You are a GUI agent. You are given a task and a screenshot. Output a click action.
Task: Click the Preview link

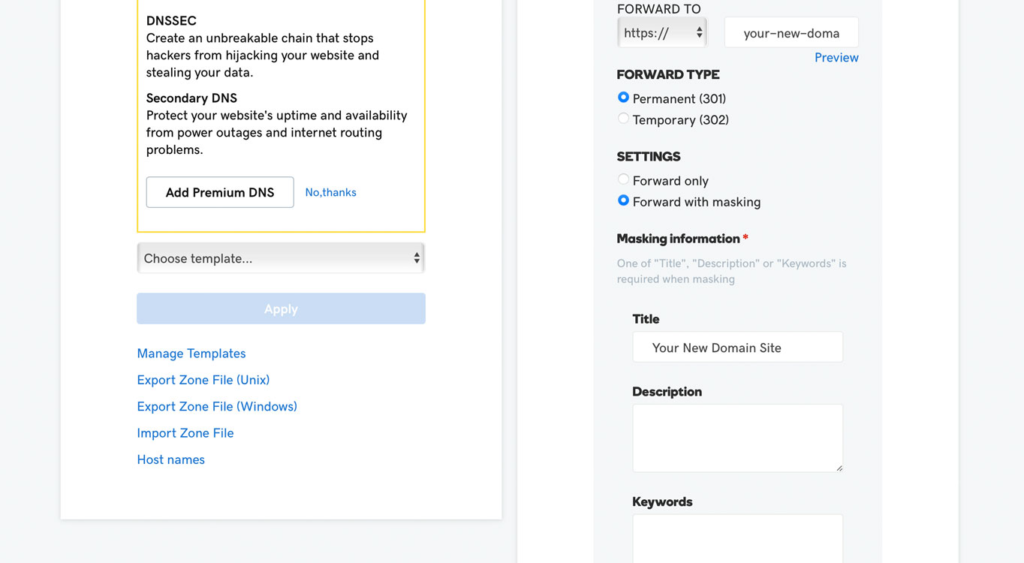point(836,58)
